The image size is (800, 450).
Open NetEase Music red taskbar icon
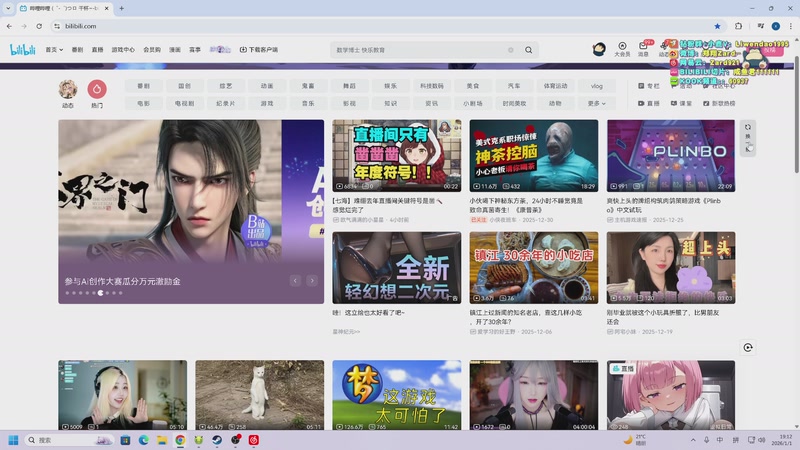[254, 440]
